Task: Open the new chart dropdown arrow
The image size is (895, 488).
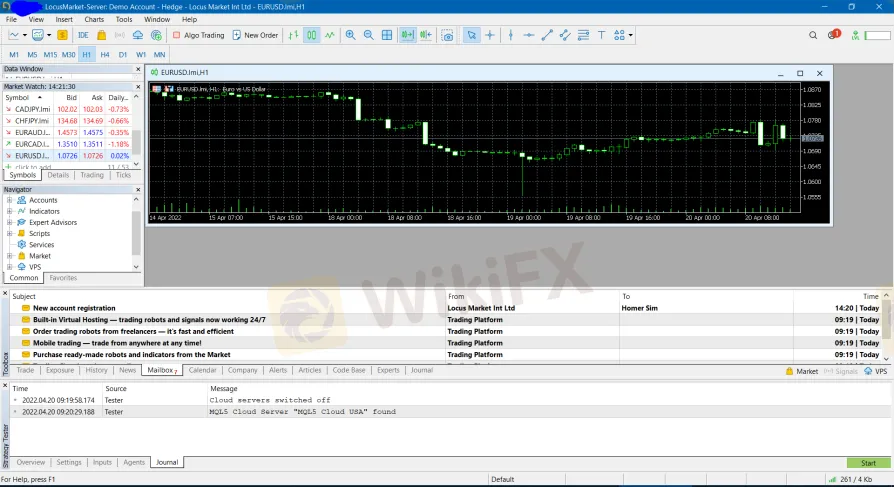Action: pos(25,35)
